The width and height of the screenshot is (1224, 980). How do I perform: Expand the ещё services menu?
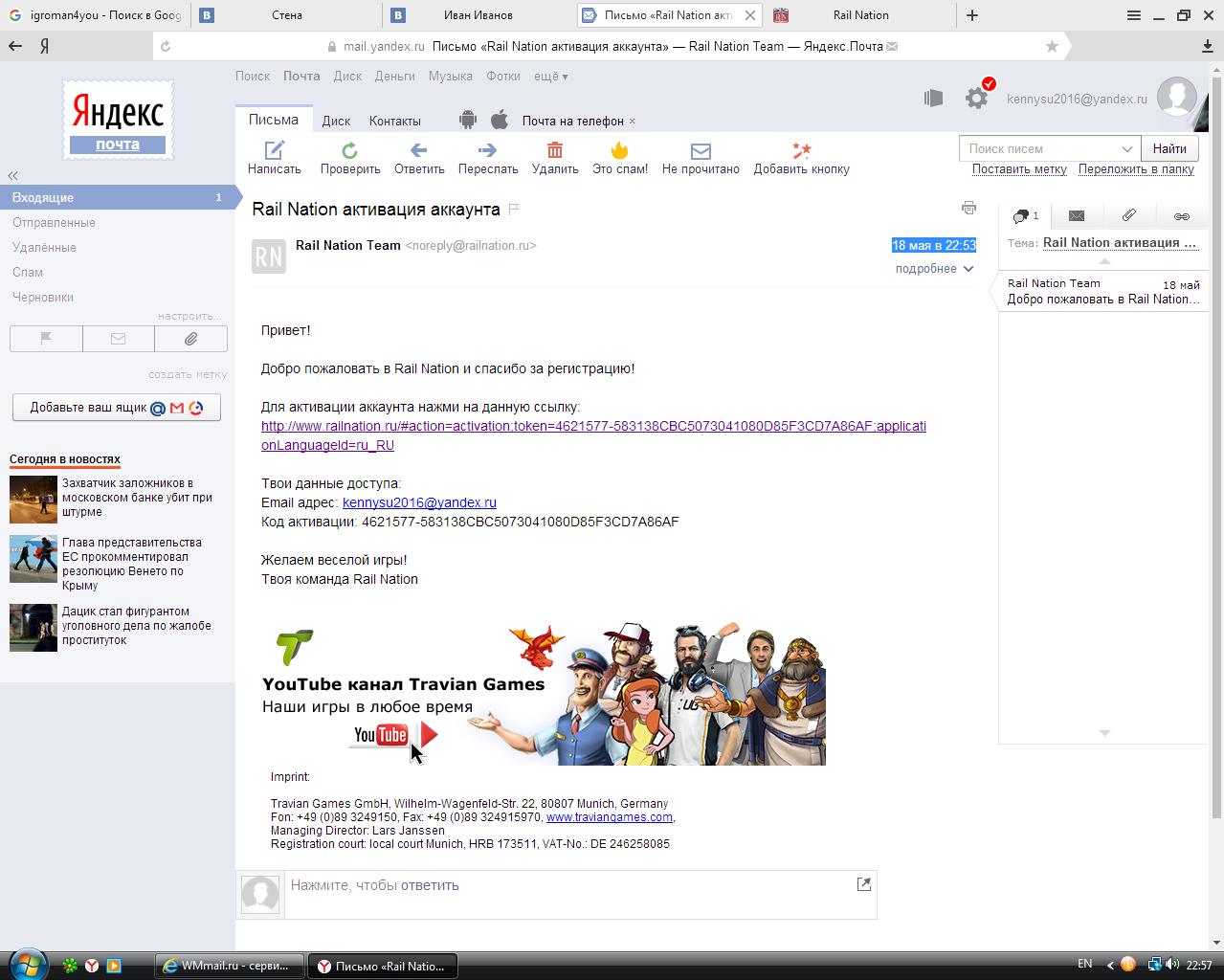551,77
